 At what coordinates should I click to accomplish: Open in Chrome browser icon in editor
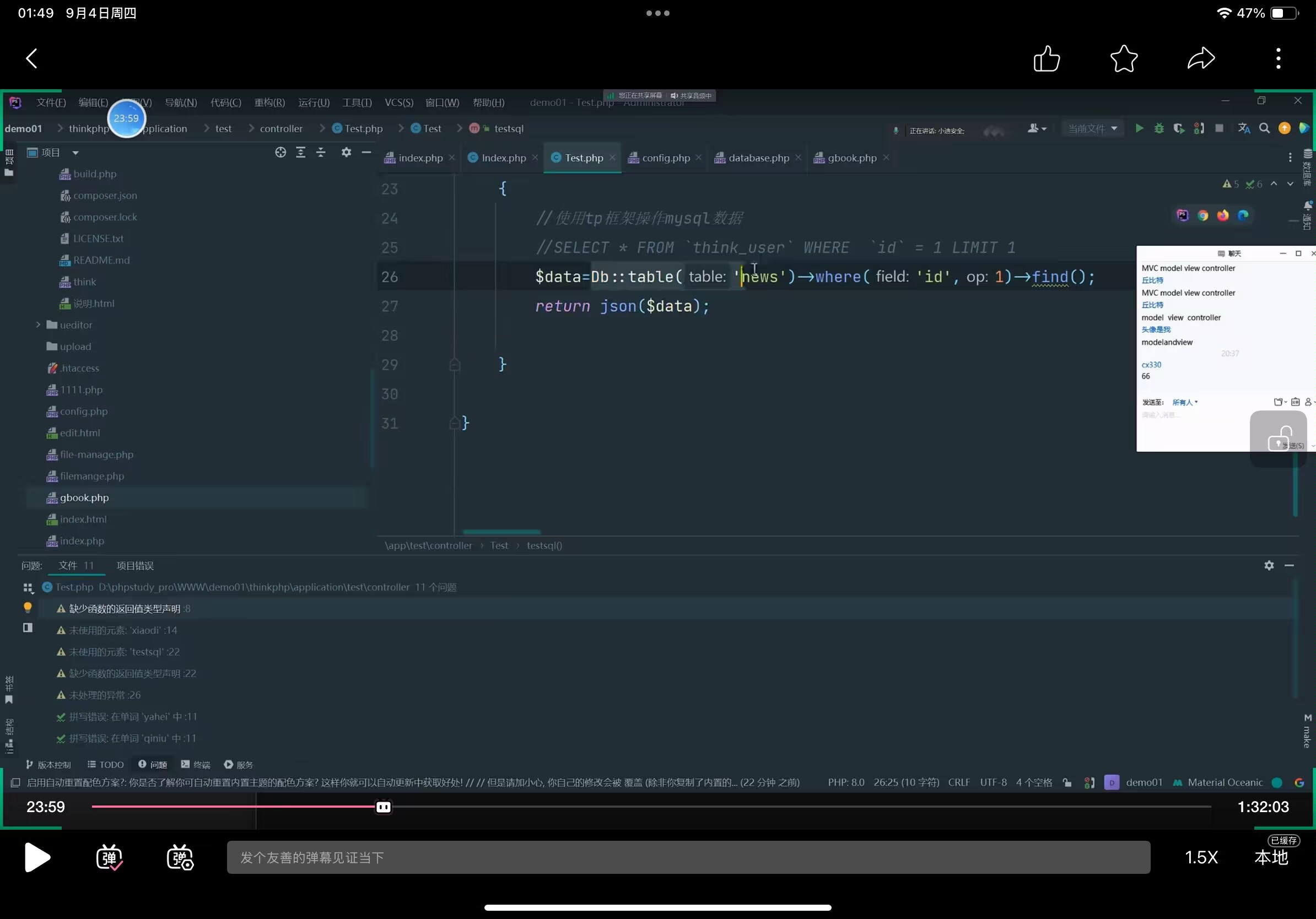coord(1203,215)
